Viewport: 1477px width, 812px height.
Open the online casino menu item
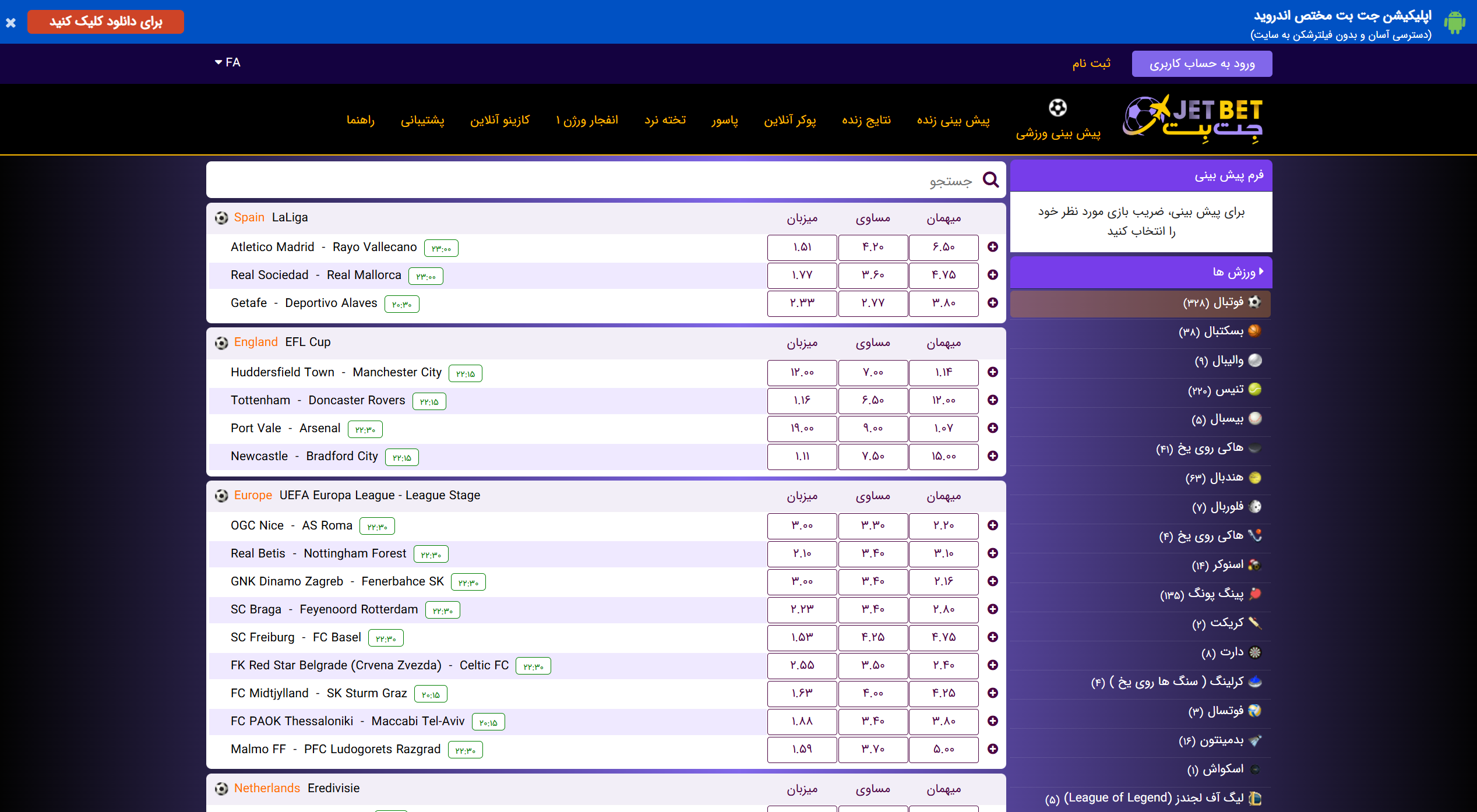500,120
